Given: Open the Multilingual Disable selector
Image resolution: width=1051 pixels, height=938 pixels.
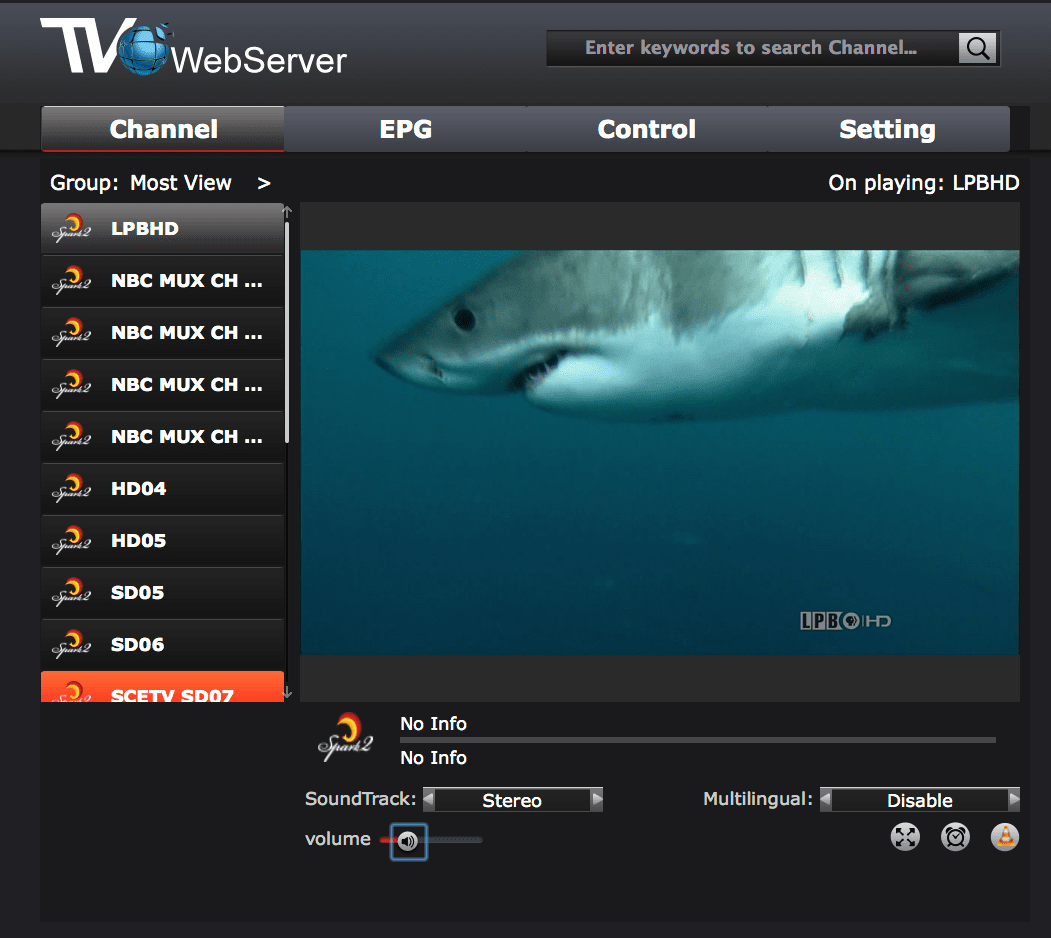Looking at the screenshot, I should pyautogui.click(x=919, y=800).
